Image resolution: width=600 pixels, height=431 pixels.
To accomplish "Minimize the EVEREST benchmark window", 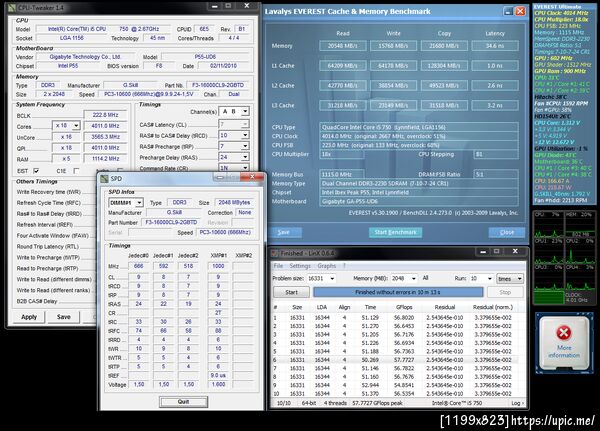I will click(508, 11).
